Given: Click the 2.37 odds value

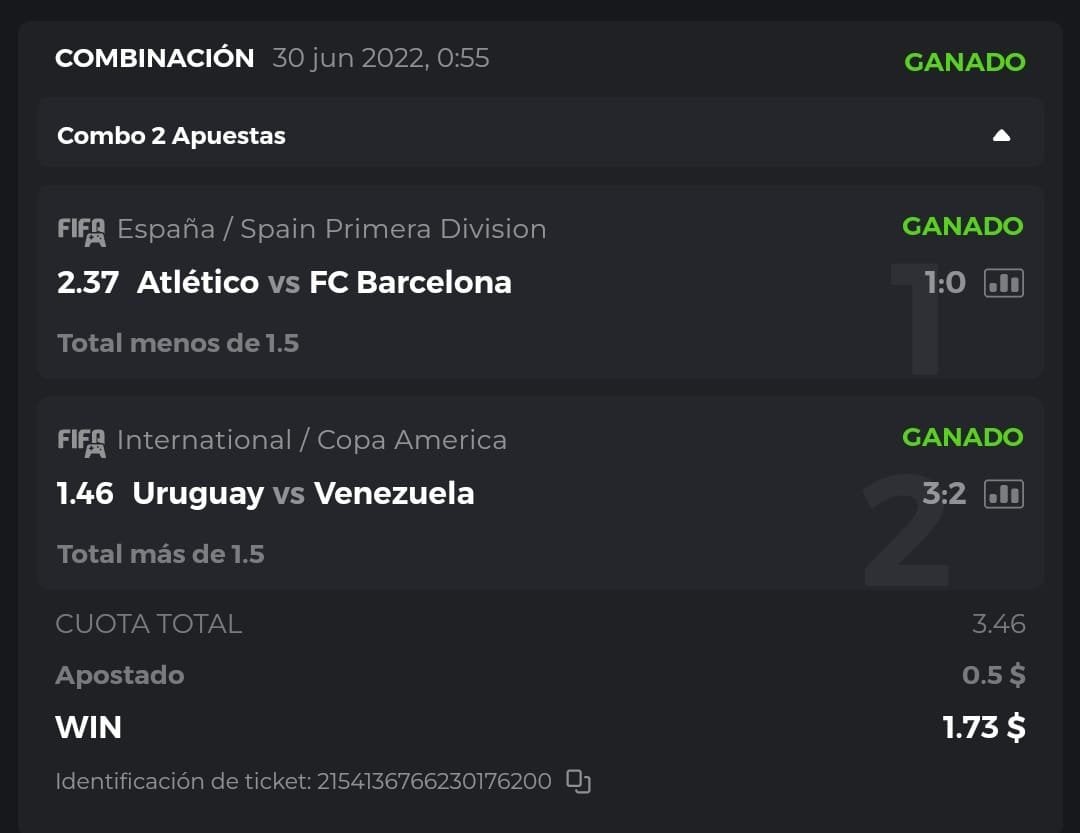Looking at the screenshot, I should tap(88, 283).
